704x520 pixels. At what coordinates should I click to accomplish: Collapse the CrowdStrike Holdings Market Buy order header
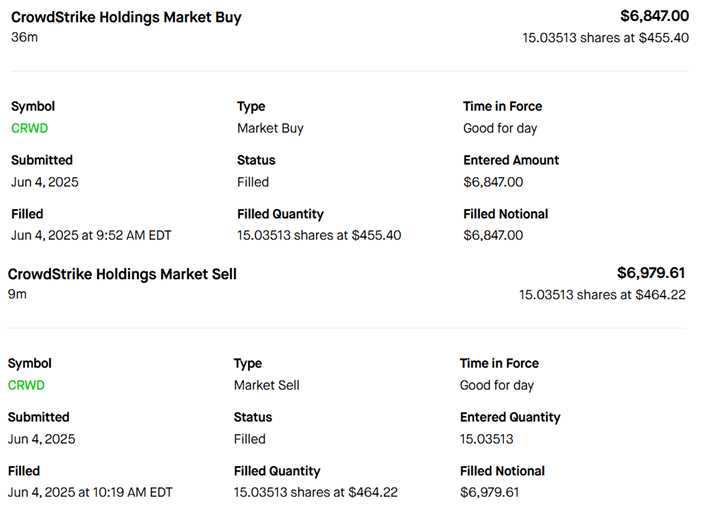[126, 17]
